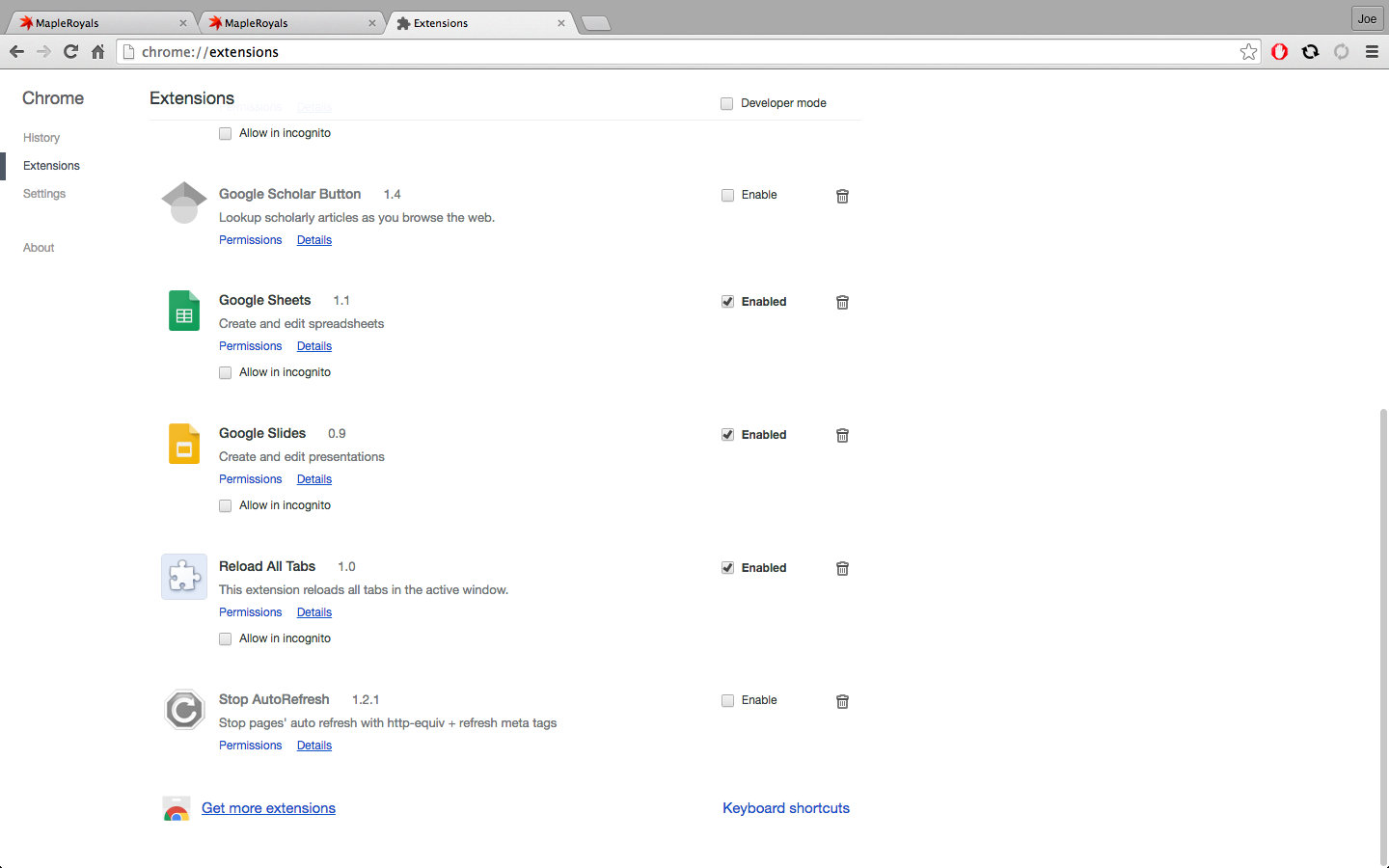Open Get more extensions link
1389x868 pixels.
click(x=268, y=808)
